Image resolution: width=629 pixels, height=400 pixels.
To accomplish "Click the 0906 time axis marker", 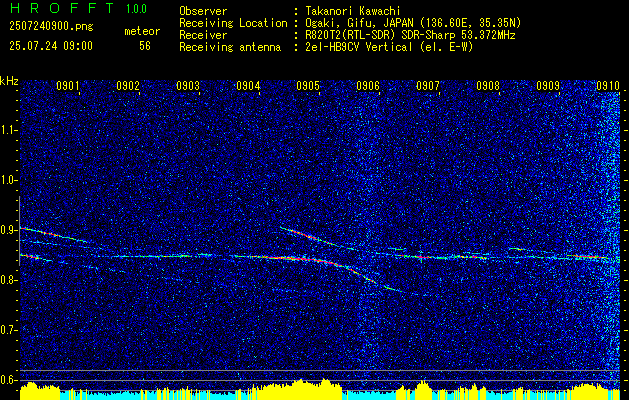I will tap(368, 85).
